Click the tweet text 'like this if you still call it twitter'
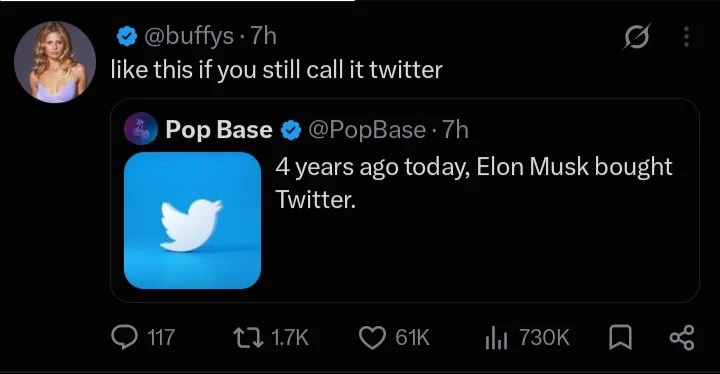 coord(276,70)
